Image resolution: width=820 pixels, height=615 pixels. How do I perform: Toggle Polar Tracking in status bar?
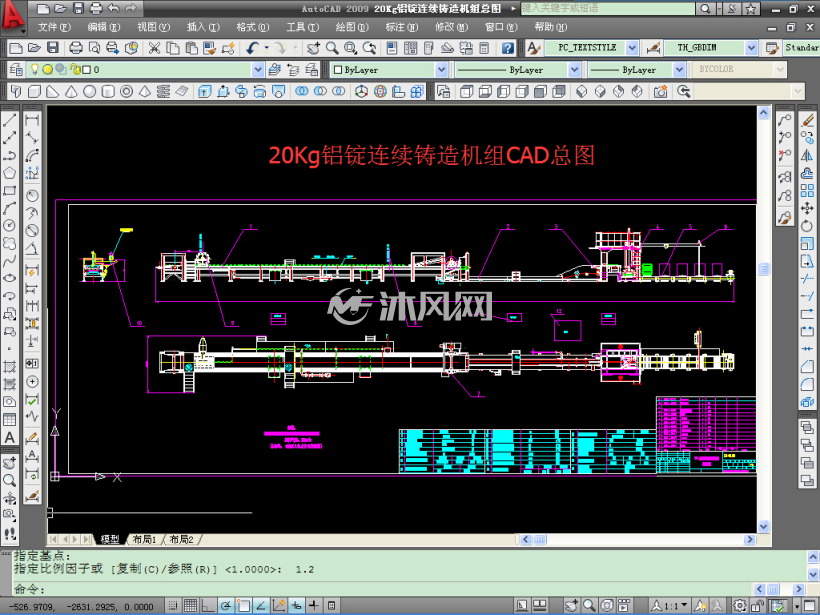pos(226,606)
